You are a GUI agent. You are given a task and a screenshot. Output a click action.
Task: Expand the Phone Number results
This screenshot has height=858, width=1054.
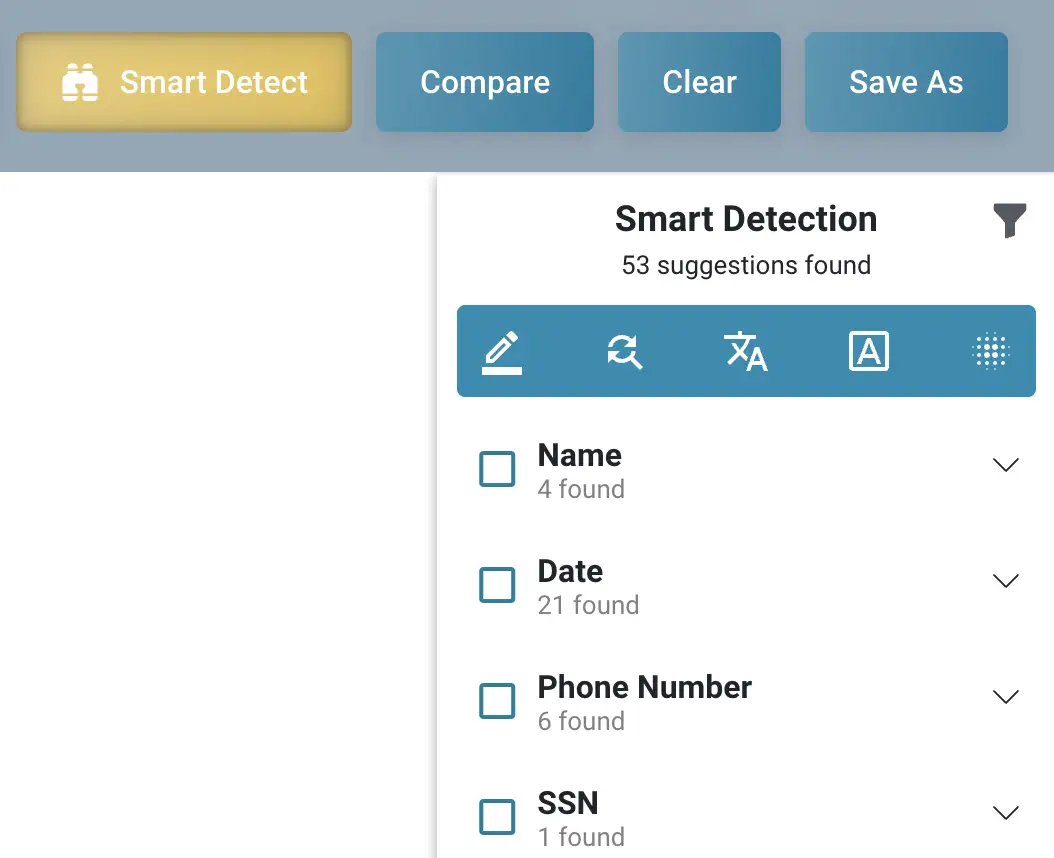(1006, 696)
